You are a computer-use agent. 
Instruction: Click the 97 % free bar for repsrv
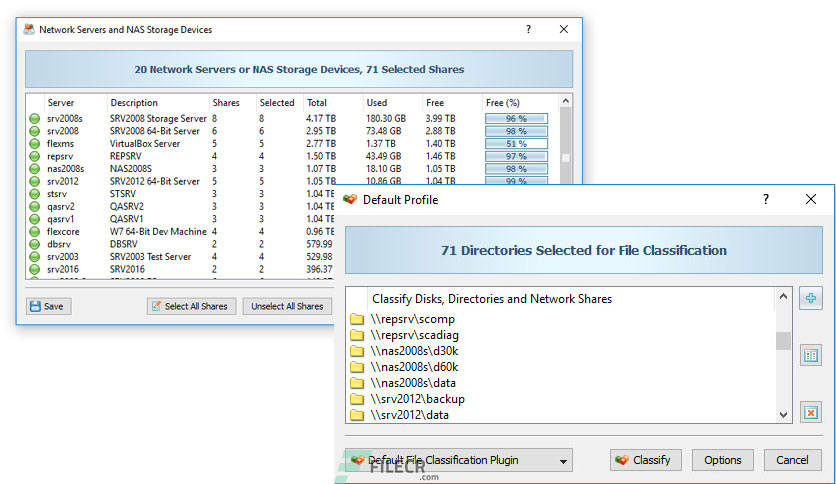click(x=516, y=156)
